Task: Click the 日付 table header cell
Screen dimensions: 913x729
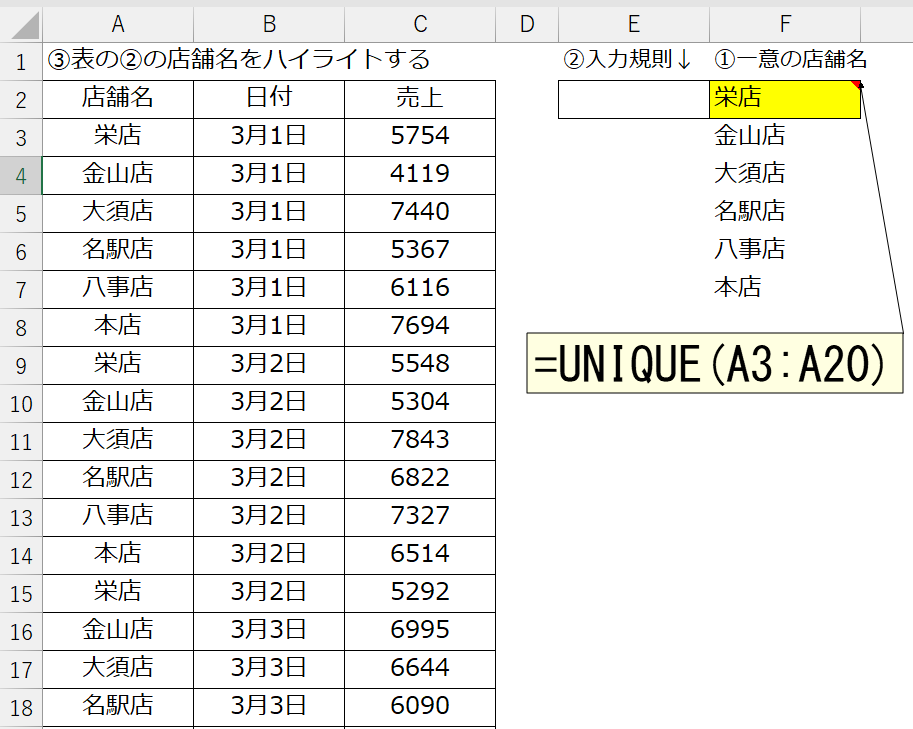Action: pyautogui.click(x=269, y=100)
